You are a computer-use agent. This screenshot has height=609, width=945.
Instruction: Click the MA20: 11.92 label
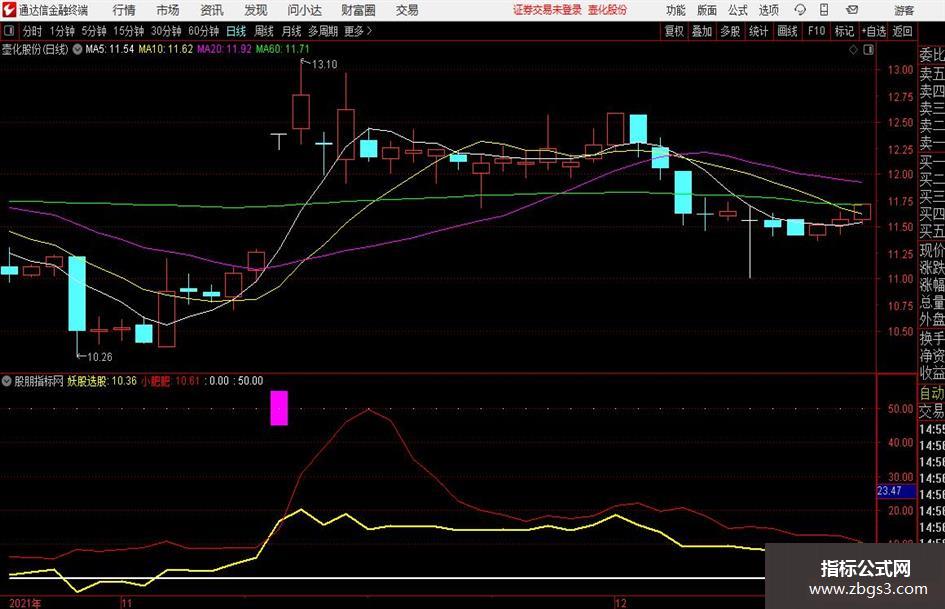coord(224,49)
